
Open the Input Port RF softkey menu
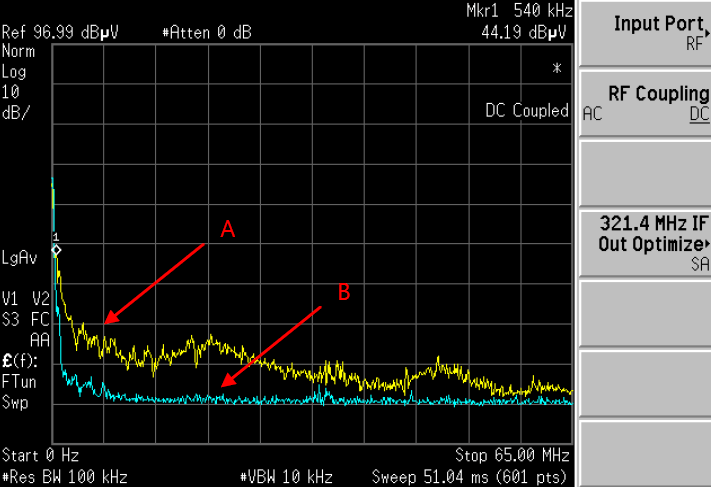(x=645, y=32)
